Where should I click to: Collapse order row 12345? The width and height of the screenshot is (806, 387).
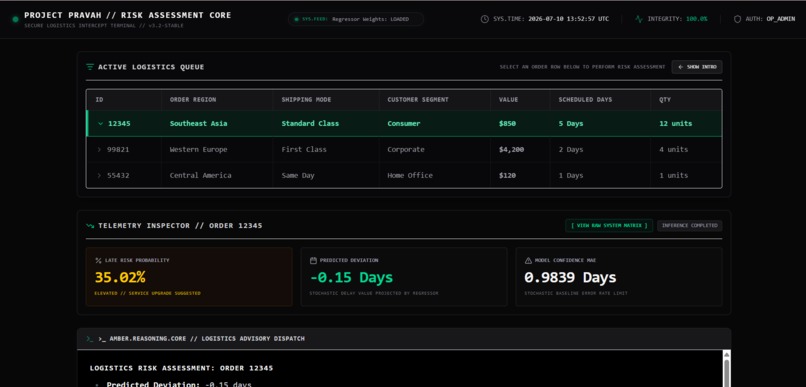pyautogui.click(x=100, y=123)
